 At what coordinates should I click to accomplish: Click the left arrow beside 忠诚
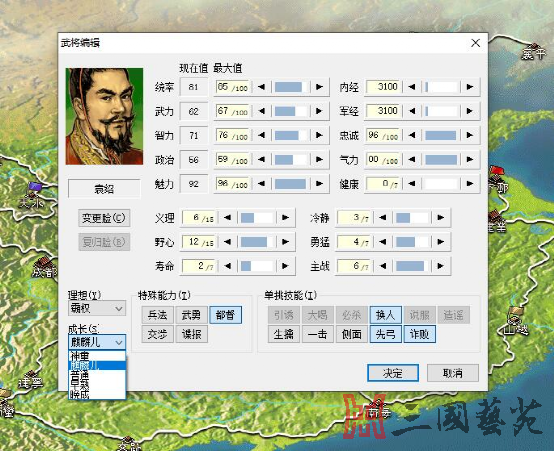(412, 135)
